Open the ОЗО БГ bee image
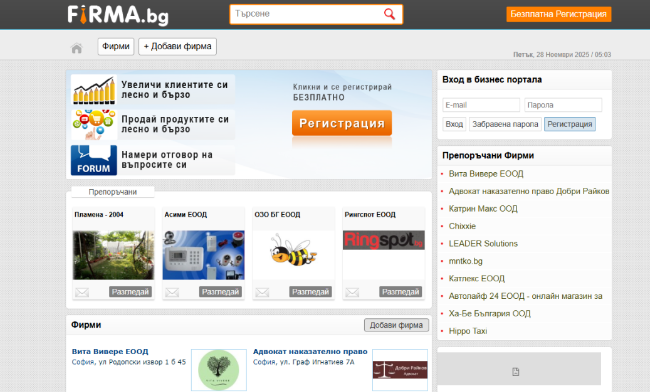 [293, 250]
